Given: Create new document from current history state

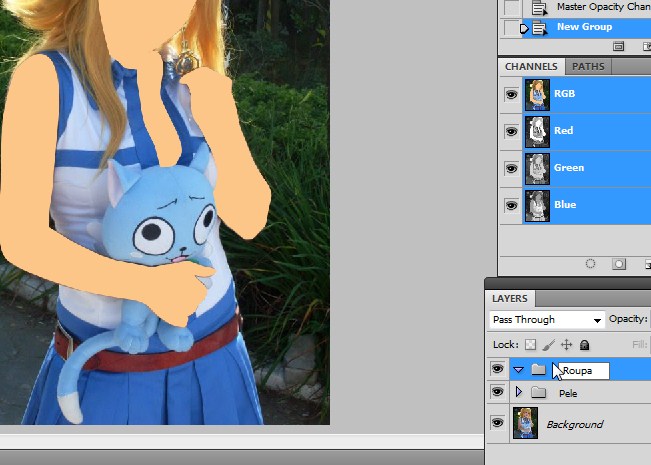Looking at the screenshot, I should 618,46.
